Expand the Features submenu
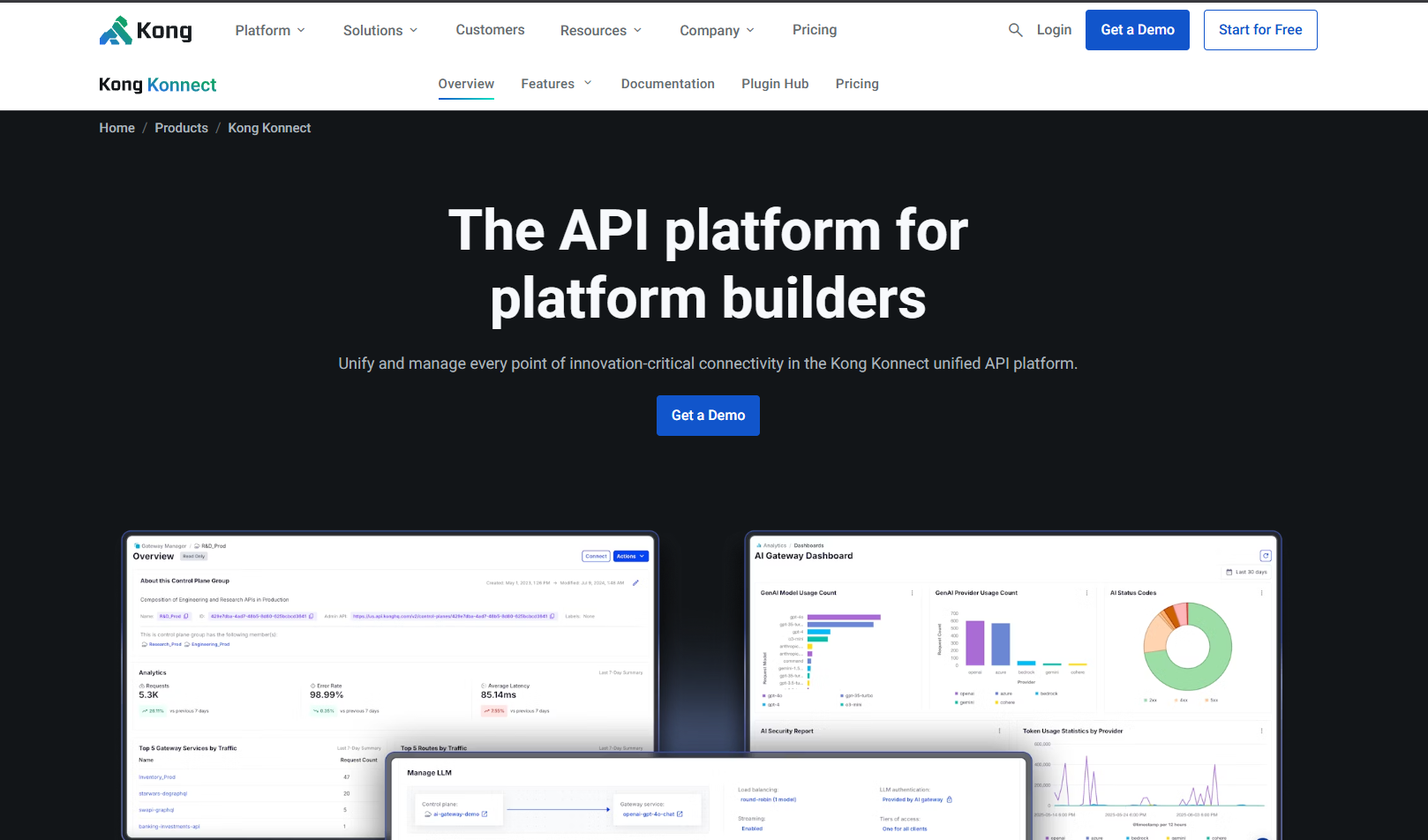This screenshot has width=1428, height=840. tap(556, 84)
